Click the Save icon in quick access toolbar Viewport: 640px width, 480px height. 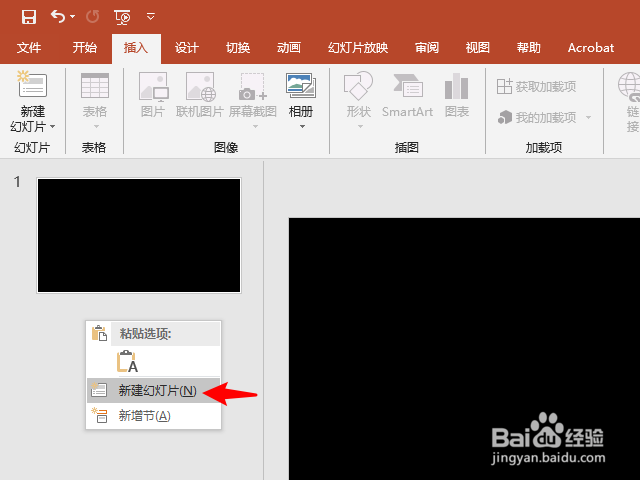click(29, 17)
